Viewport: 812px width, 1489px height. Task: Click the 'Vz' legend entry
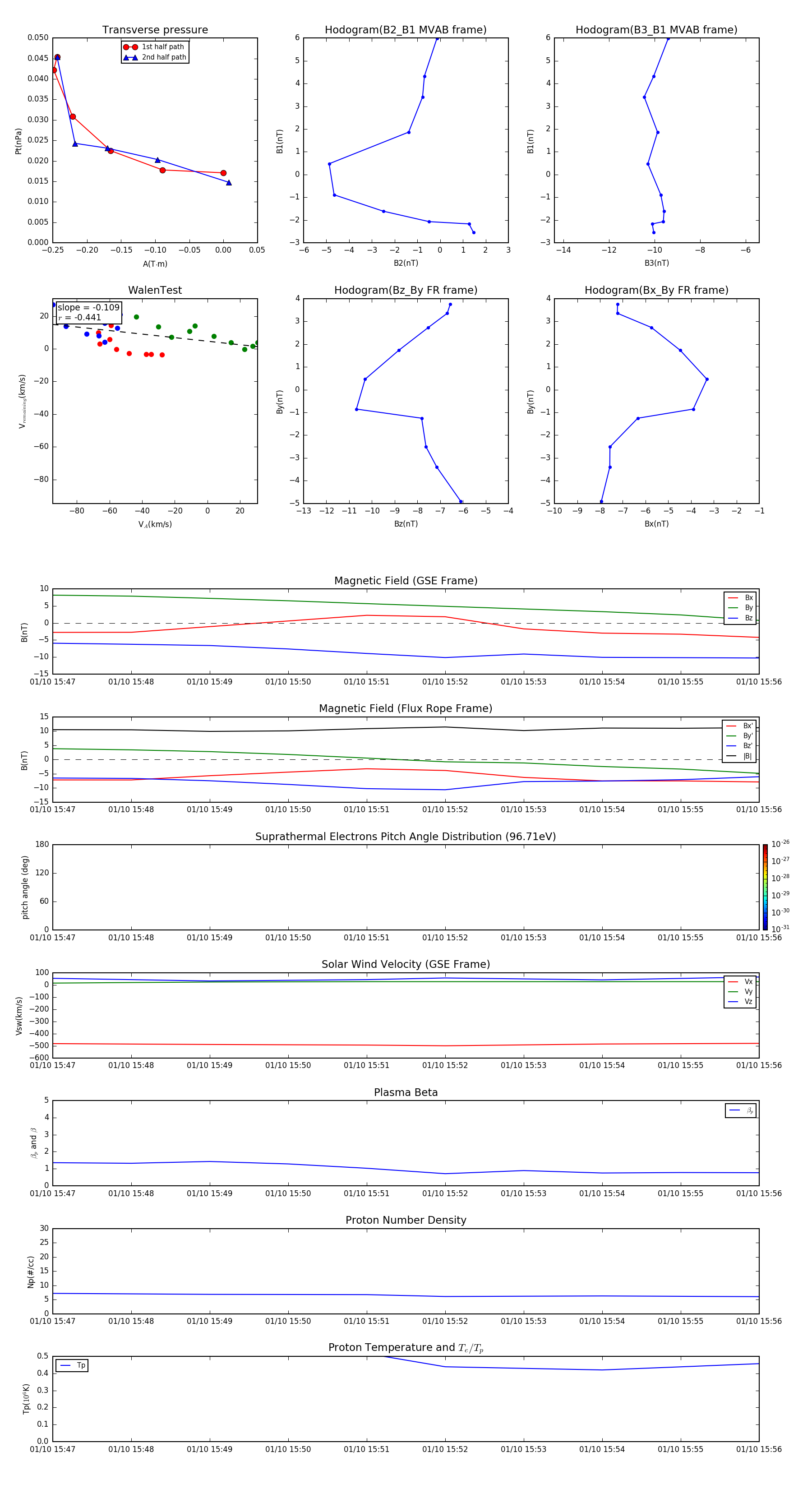click(x=740, y=1002)
